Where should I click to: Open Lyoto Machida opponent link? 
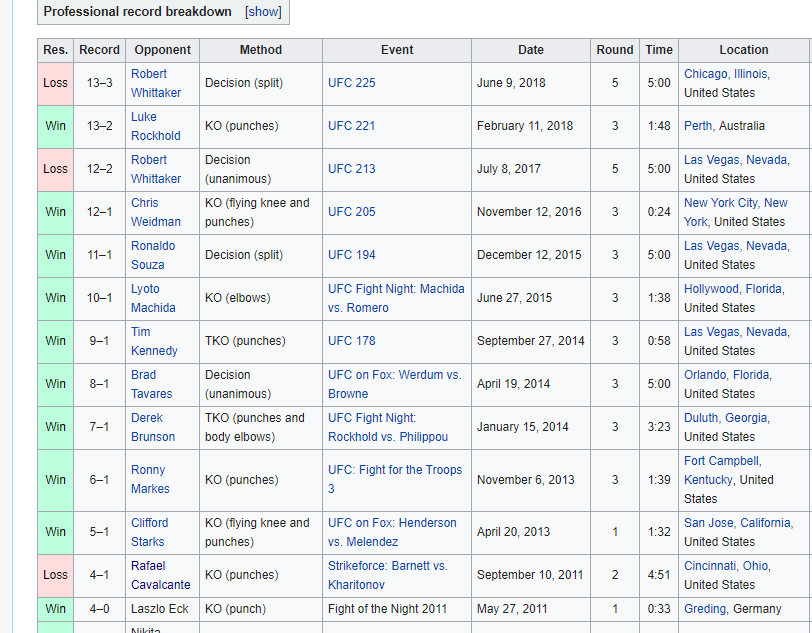pos(153,298)
